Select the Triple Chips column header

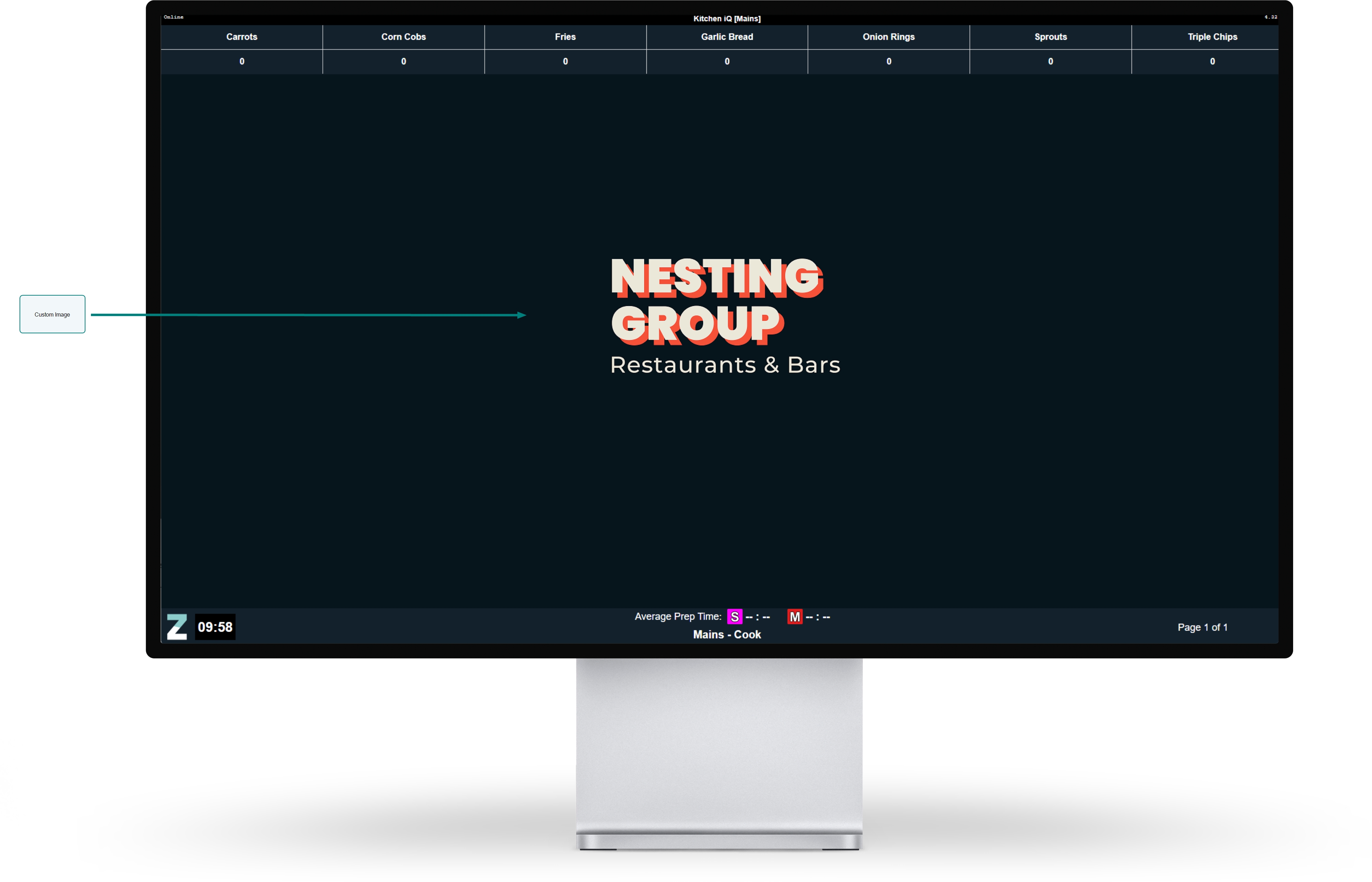coord(1211,37)
